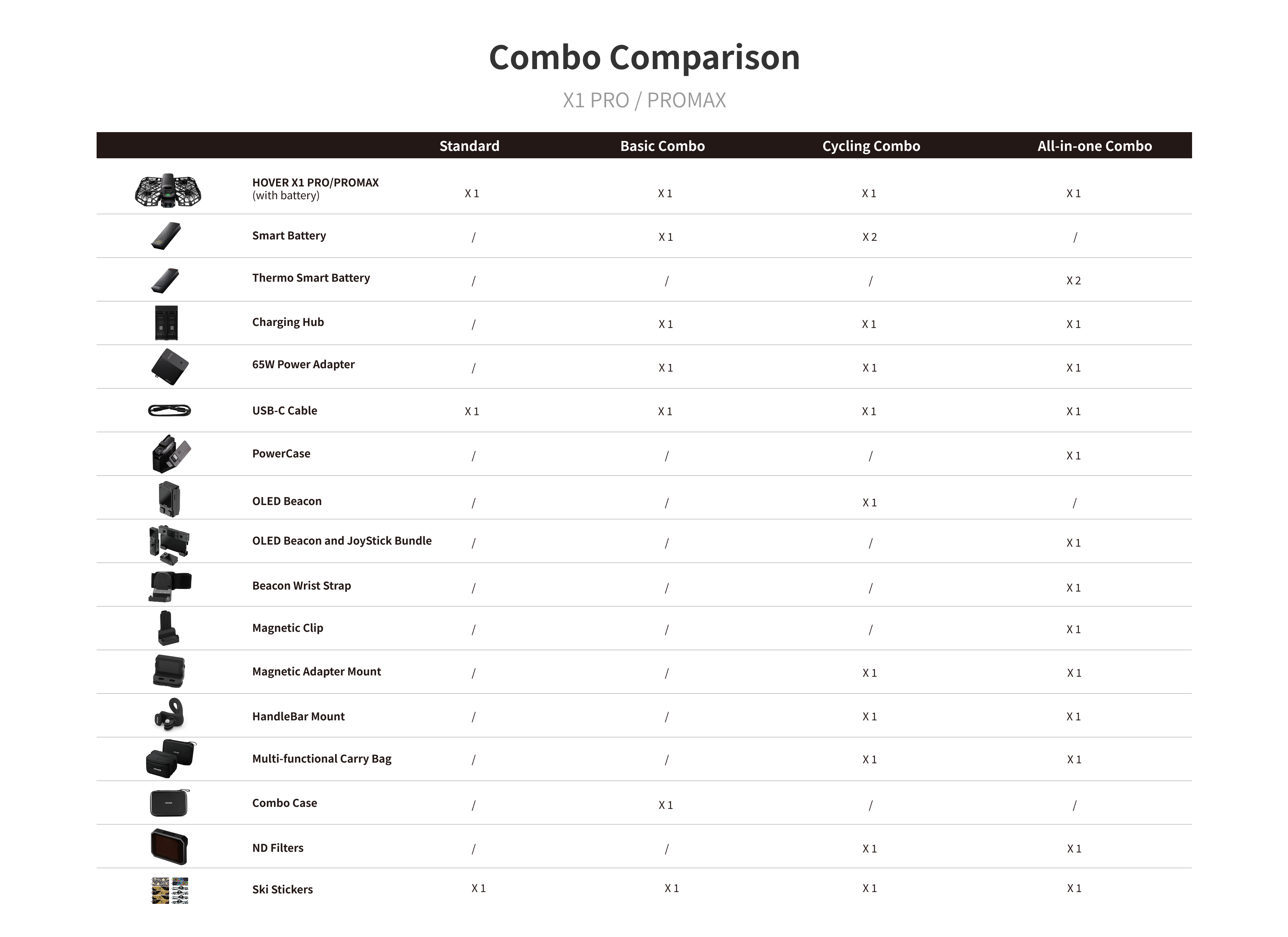This screenshot has width=1288, height=937.
Task: Select the ND Filters icon
Action: click(169, 847)
